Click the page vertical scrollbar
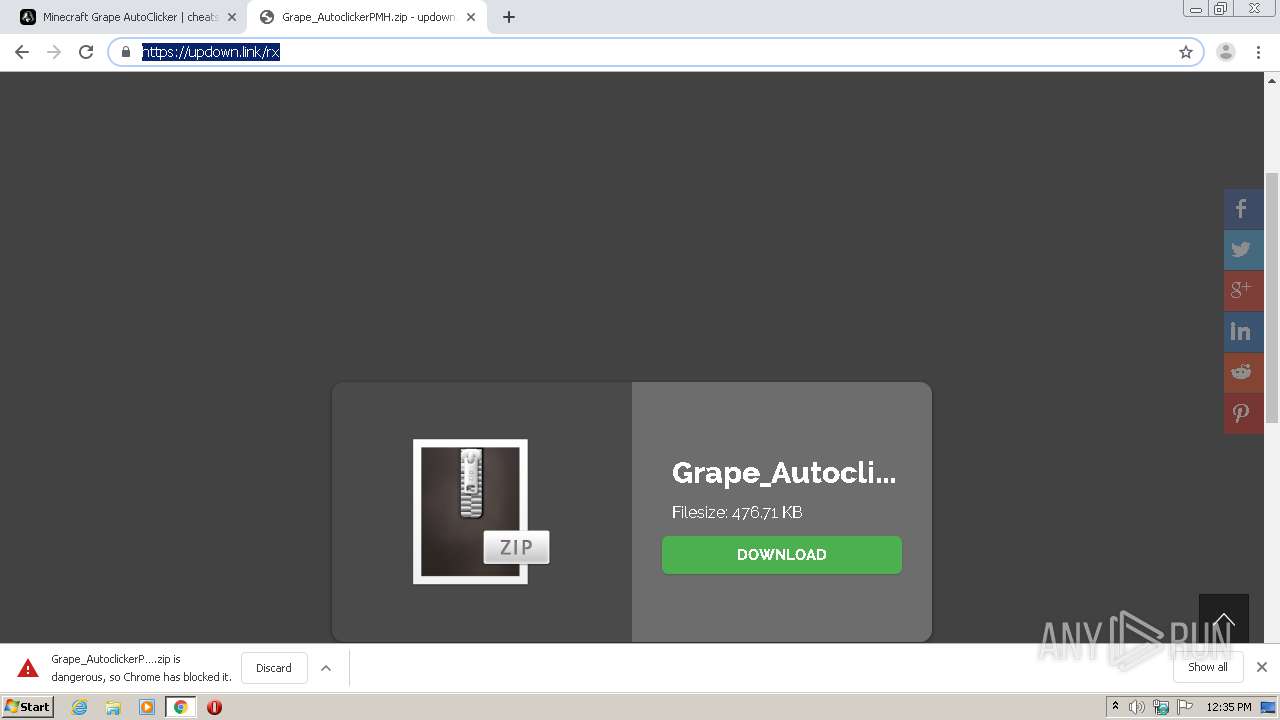Viewport: 1280px width, 720px height. [x=1272, y=297]
